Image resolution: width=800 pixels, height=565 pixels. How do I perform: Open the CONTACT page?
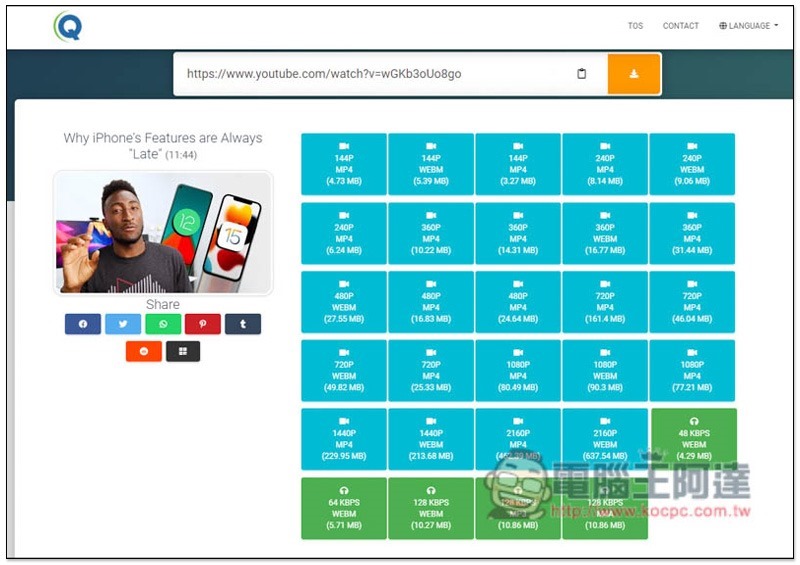click(681, 26)
